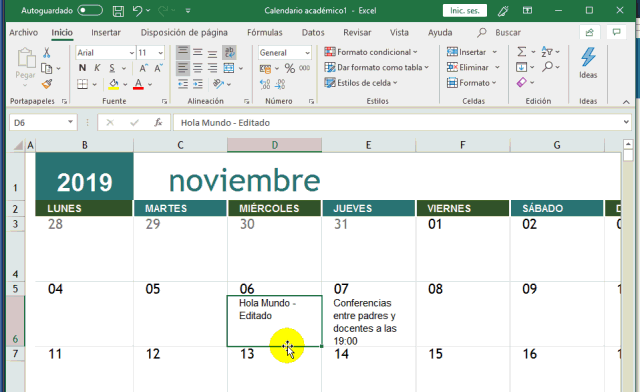Switch to Disposición de página tab
This screenshot has height=392, width=640.
coord(184,32)
